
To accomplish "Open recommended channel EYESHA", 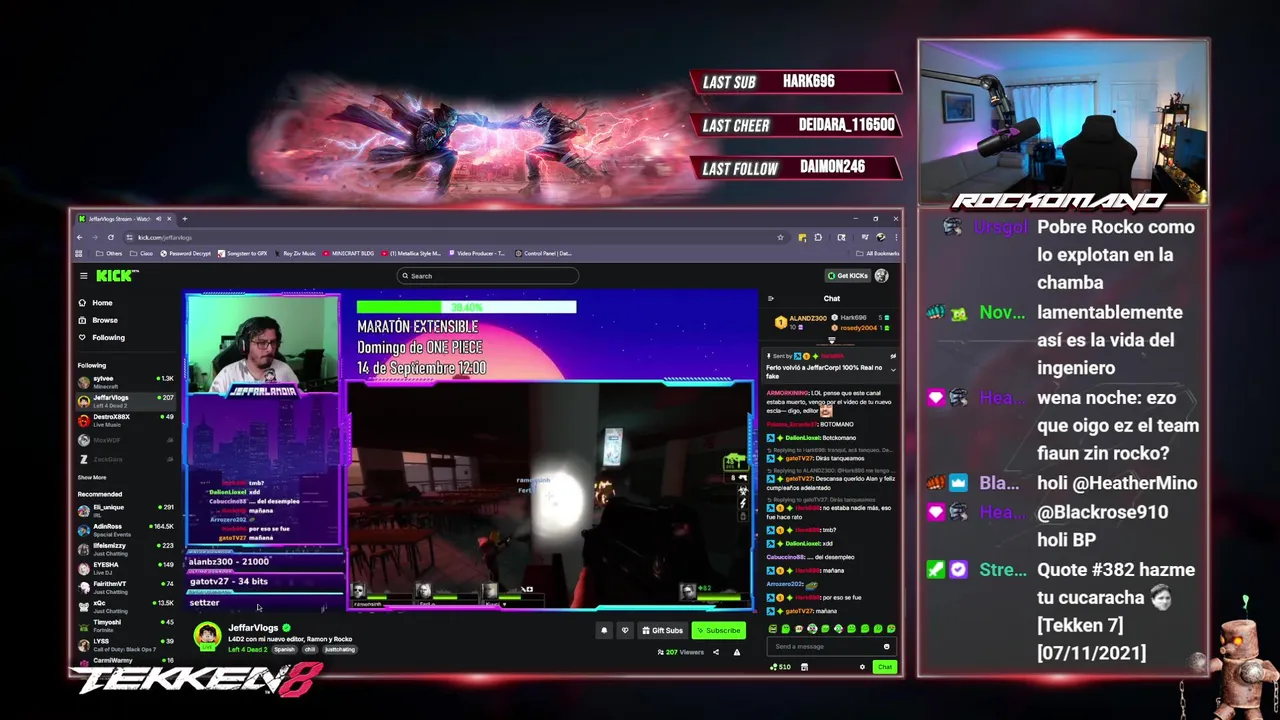I will (126, 567).
